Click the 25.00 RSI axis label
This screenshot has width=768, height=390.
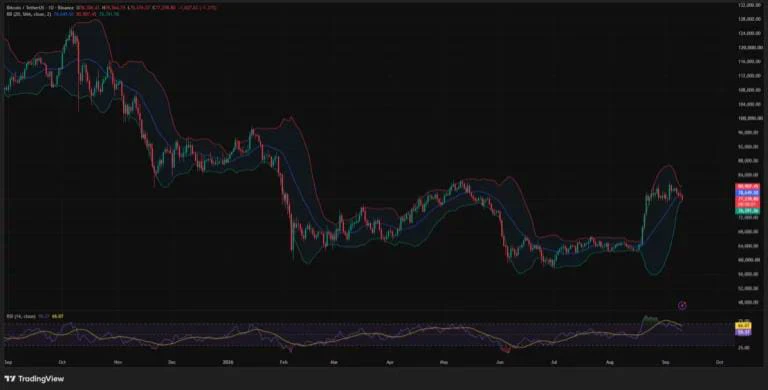click(x=744, y=347)
